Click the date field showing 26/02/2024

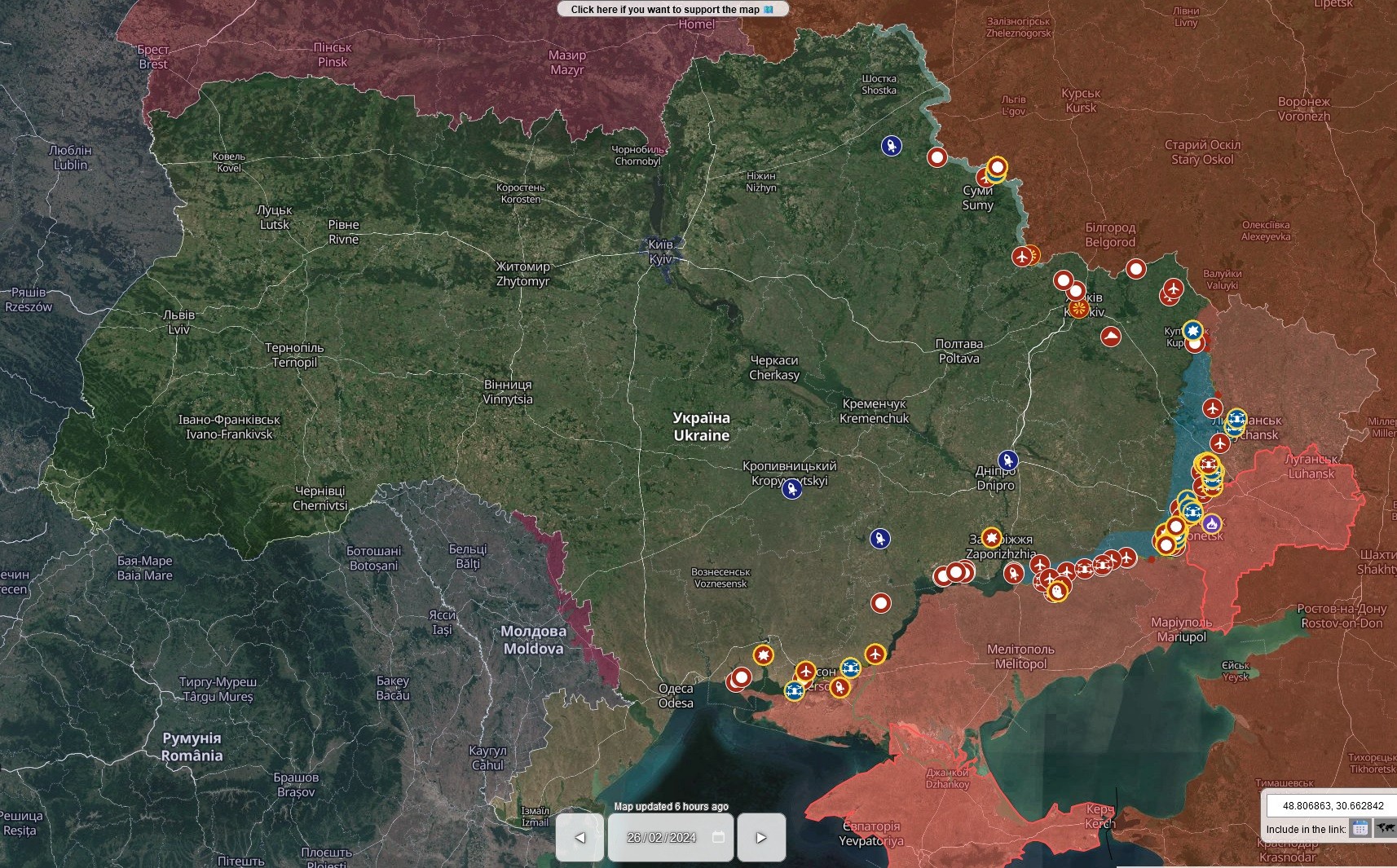661,837
